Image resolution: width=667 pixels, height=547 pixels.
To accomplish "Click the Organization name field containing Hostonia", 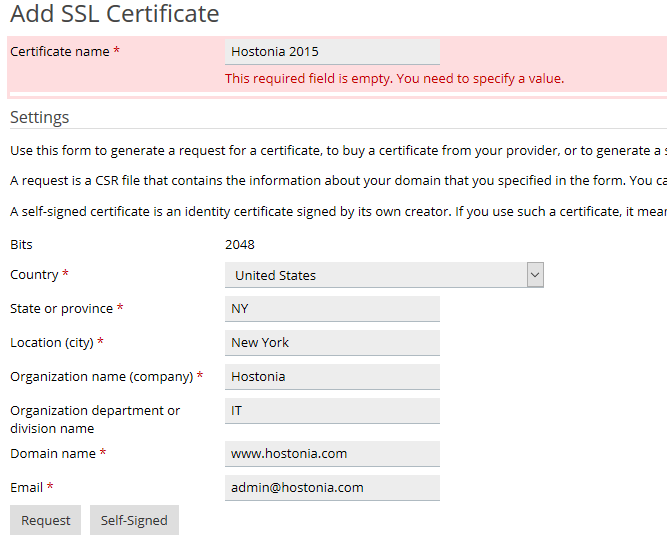I will [x=332, y=377].
